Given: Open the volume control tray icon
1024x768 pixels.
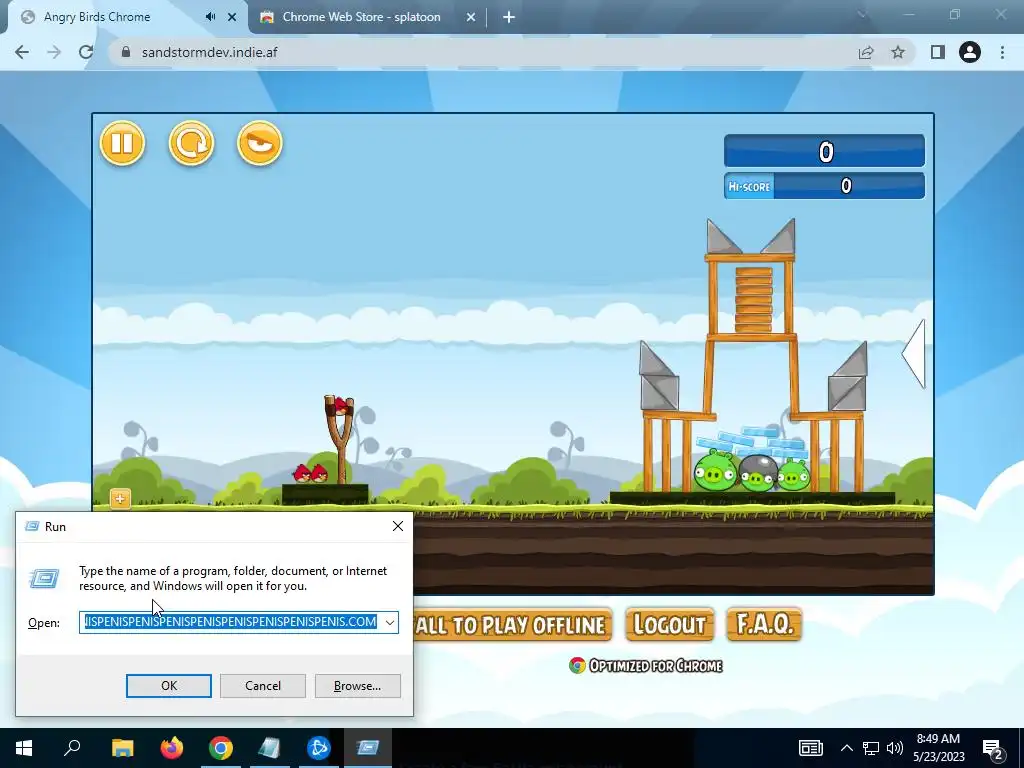Looking at the screenshot, I should tap(895, 748).
